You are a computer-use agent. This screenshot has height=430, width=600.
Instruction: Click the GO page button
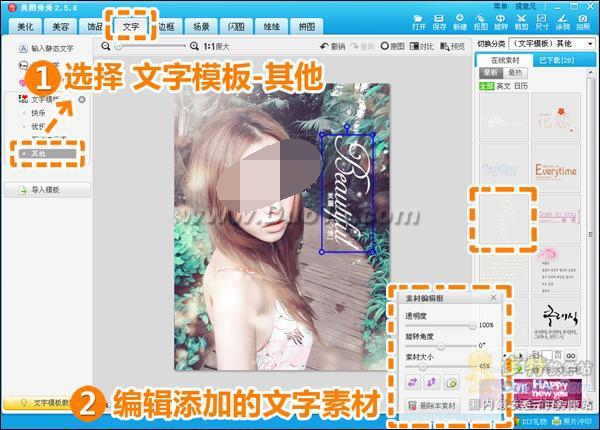point(571,356)
